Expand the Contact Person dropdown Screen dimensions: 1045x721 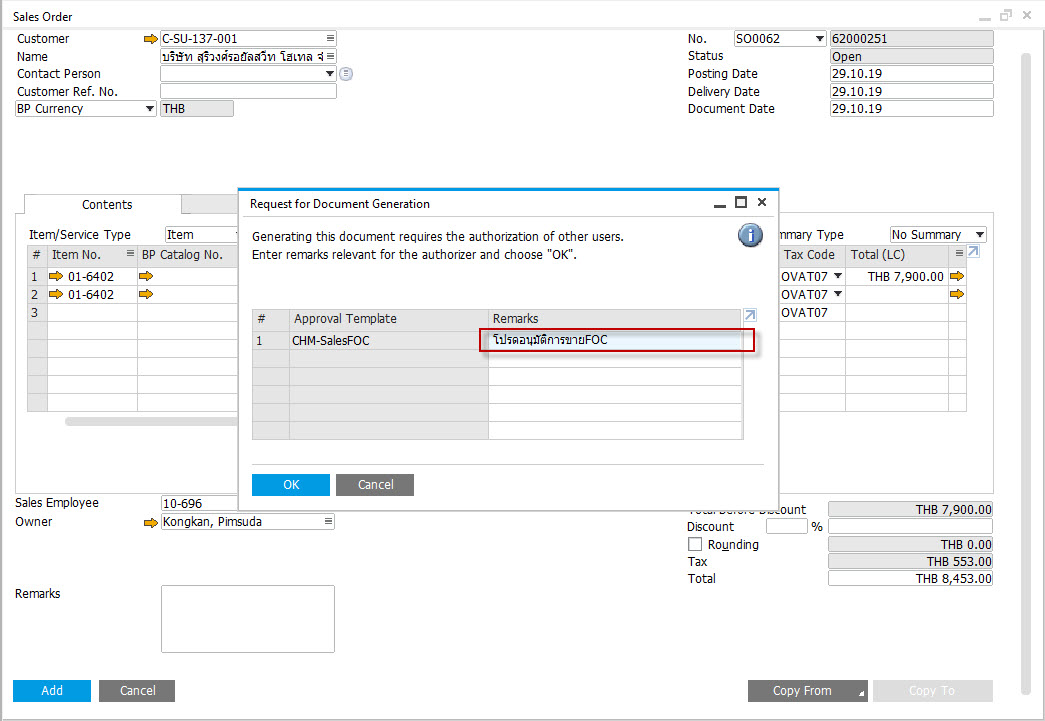[x=329, y=73]
